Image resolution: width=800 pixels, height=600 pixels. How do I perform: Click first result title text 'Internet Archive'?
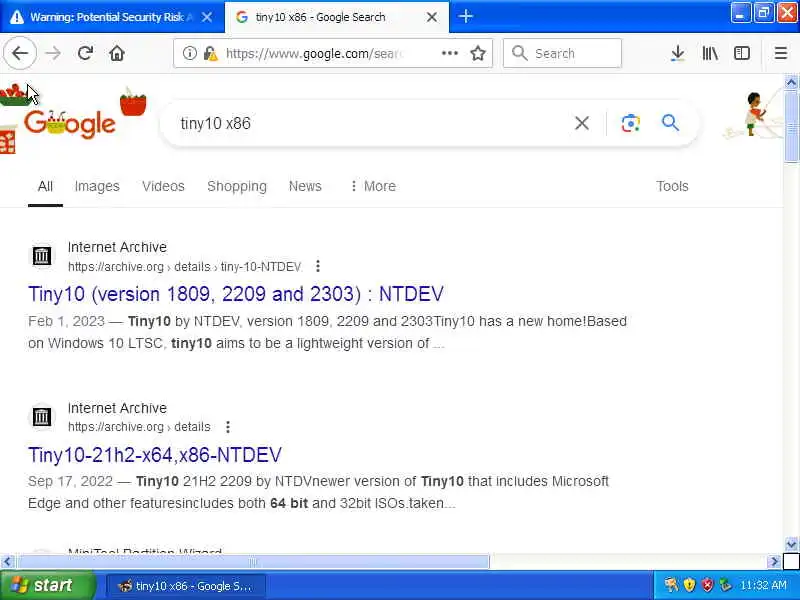tap(117, 247)
